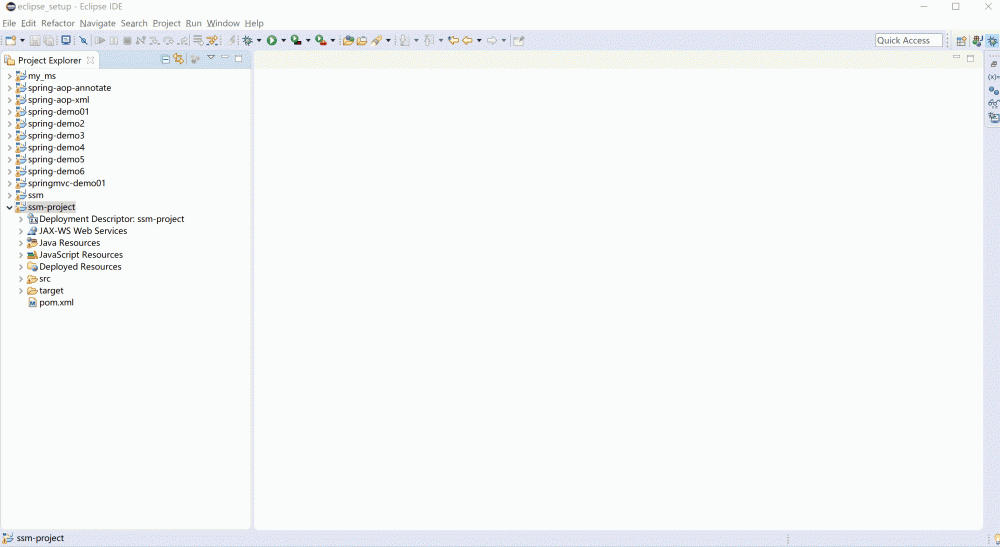Switch to the Java EE perspective

[x=977, y=41]
